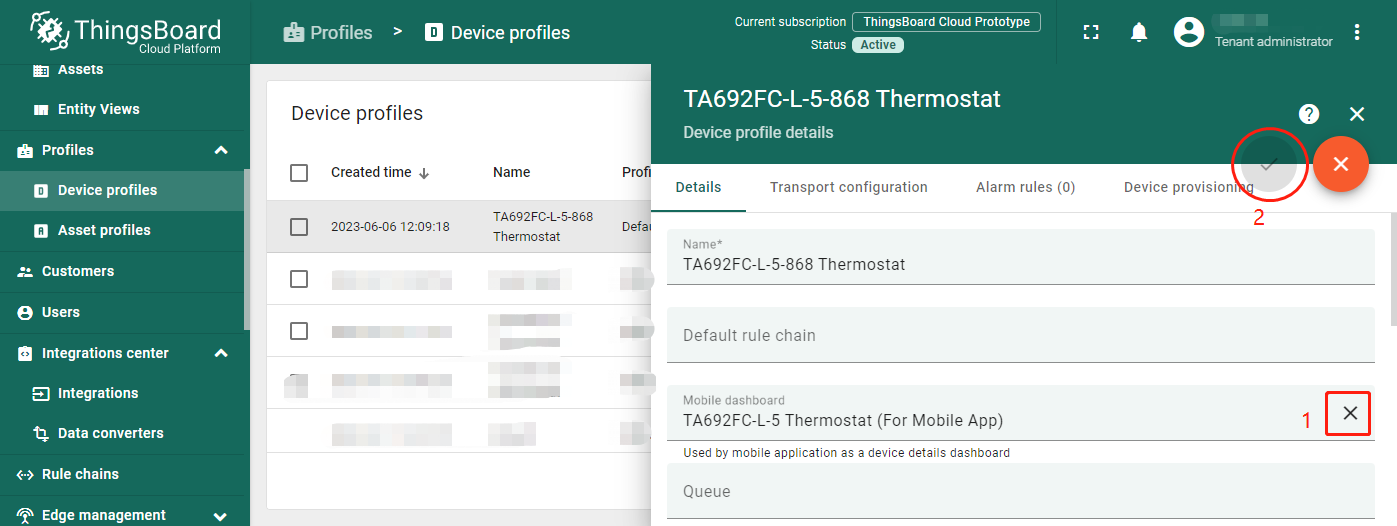Go to Profiles breadcrumb
Viewport: 1397px width, 526px height.
[x=327, y=33]
